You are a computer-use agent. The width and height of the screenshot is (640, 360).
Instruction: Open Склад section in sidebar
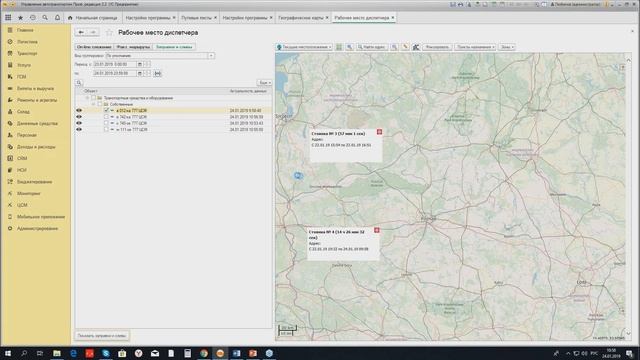(x=23, y=111)
